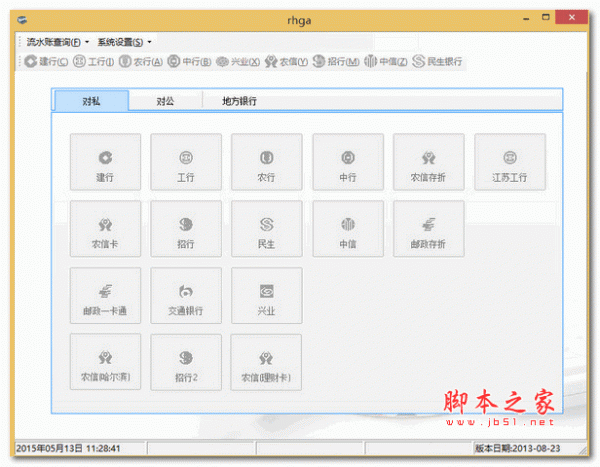600x467 pixels.
Task: Open the 农信(理财卡) tile
Action: click(x=266, y=362)
